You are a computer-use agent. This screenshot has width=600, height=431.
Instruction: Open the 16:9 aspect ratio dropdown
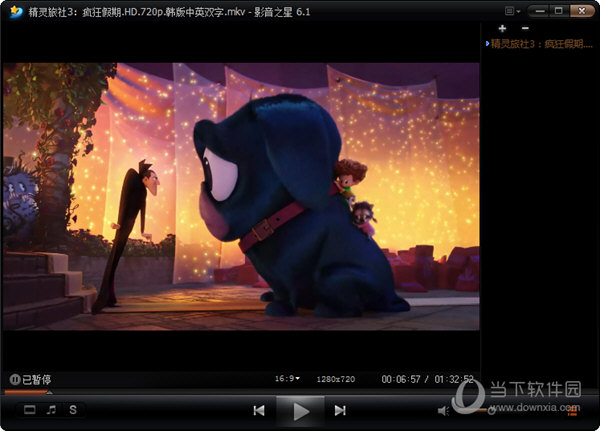point(287,379)
